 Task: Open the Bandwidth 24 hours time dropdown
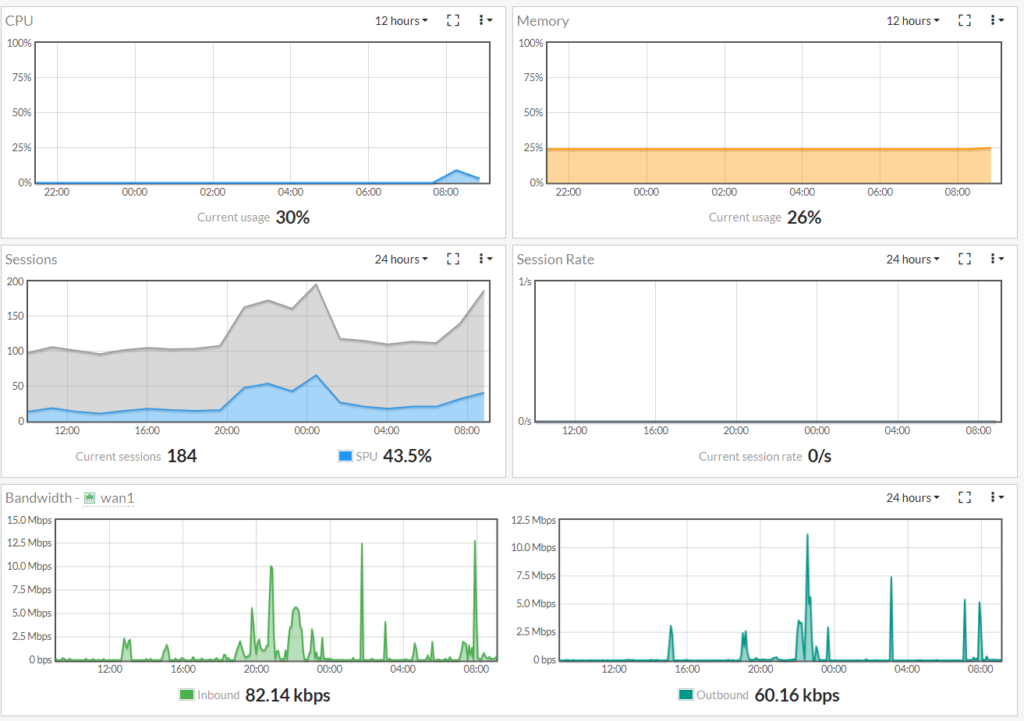coord(913,497)
